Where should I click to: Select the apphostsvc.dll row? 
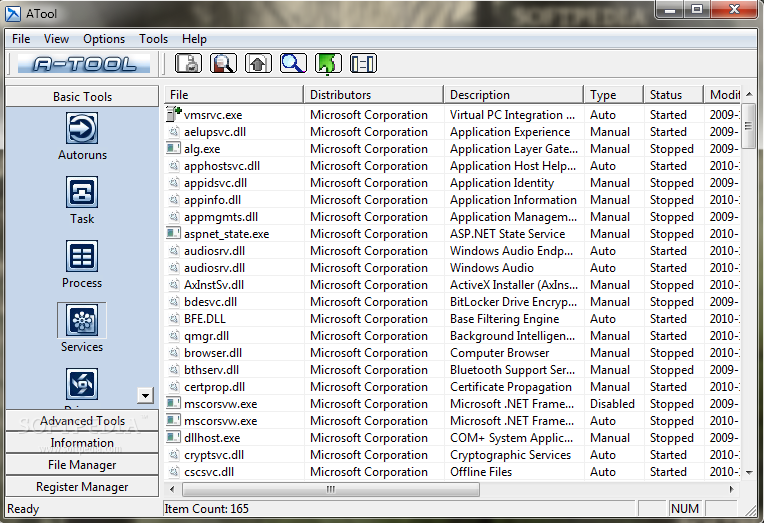(x=452, y=166)
